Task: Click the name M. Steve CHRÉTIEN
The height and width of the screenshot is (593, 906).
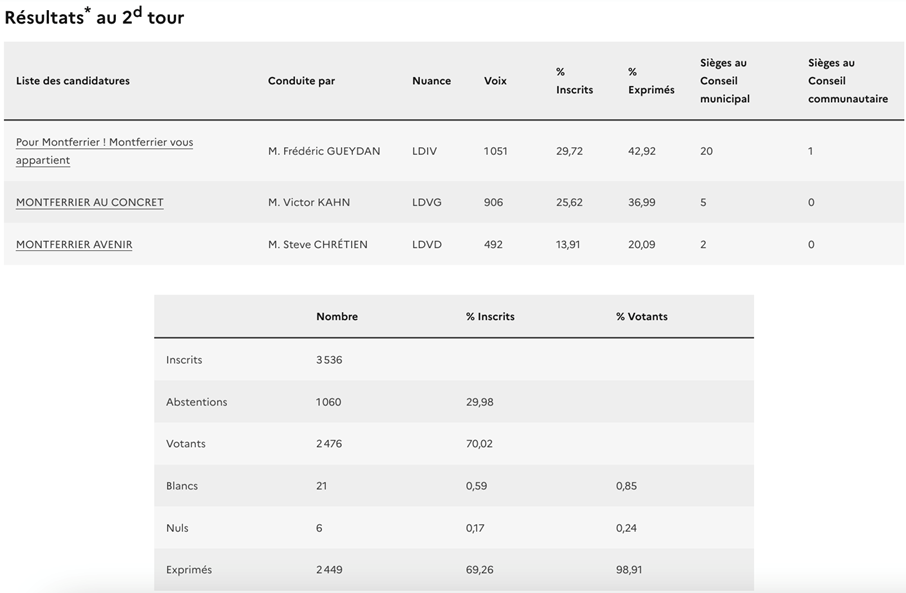Action: [317, 244]
